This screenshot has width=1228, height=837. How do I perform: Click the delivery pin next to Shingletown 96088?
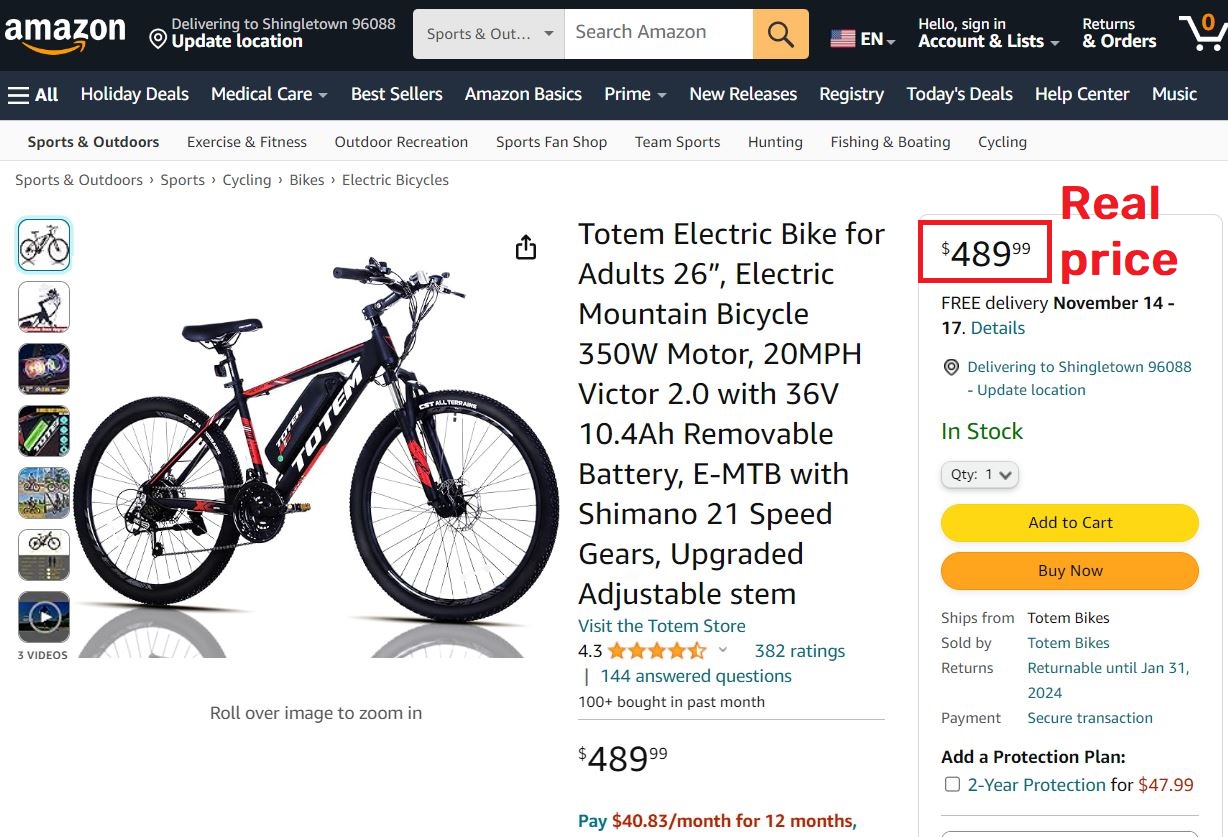[951, 367]
